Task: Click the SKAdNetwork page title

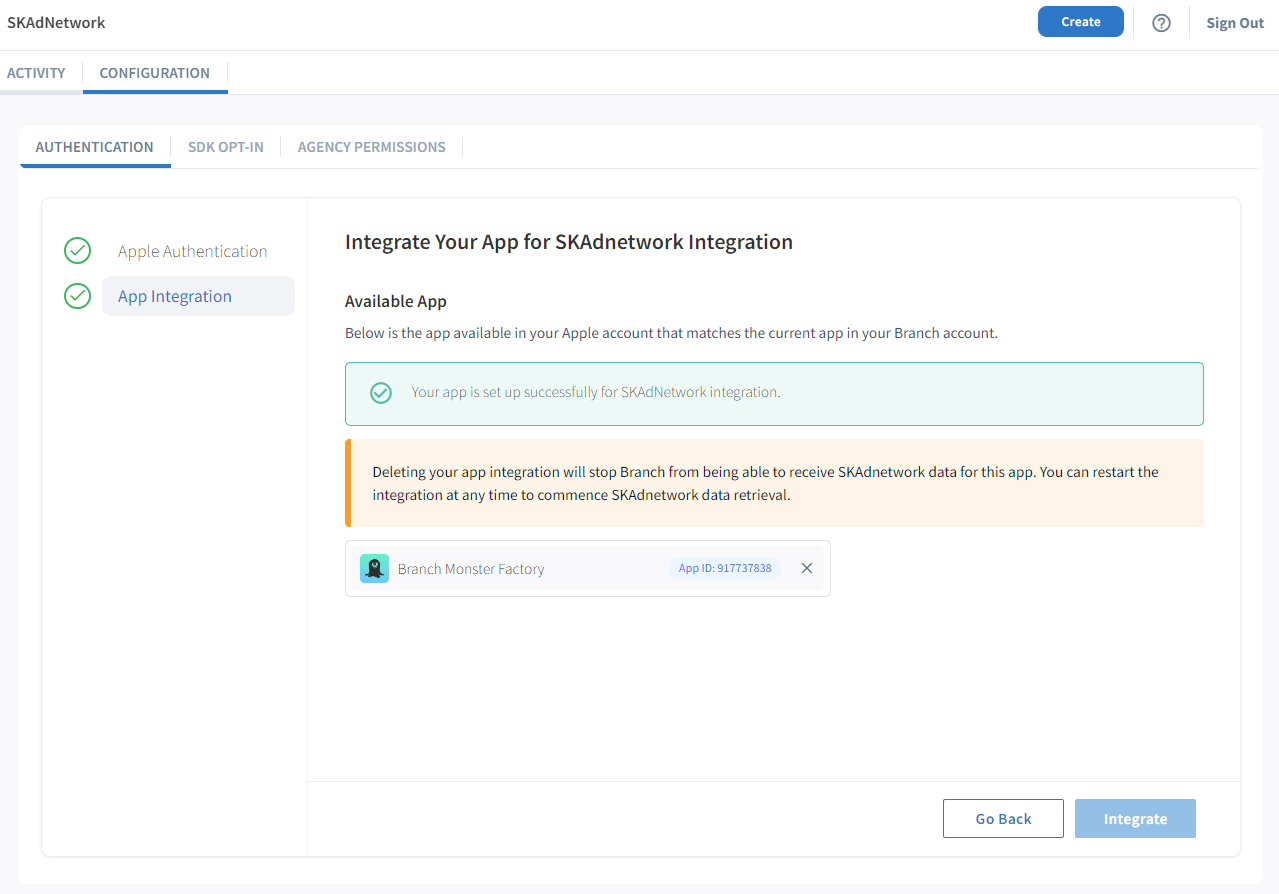Action: (56, 22)
